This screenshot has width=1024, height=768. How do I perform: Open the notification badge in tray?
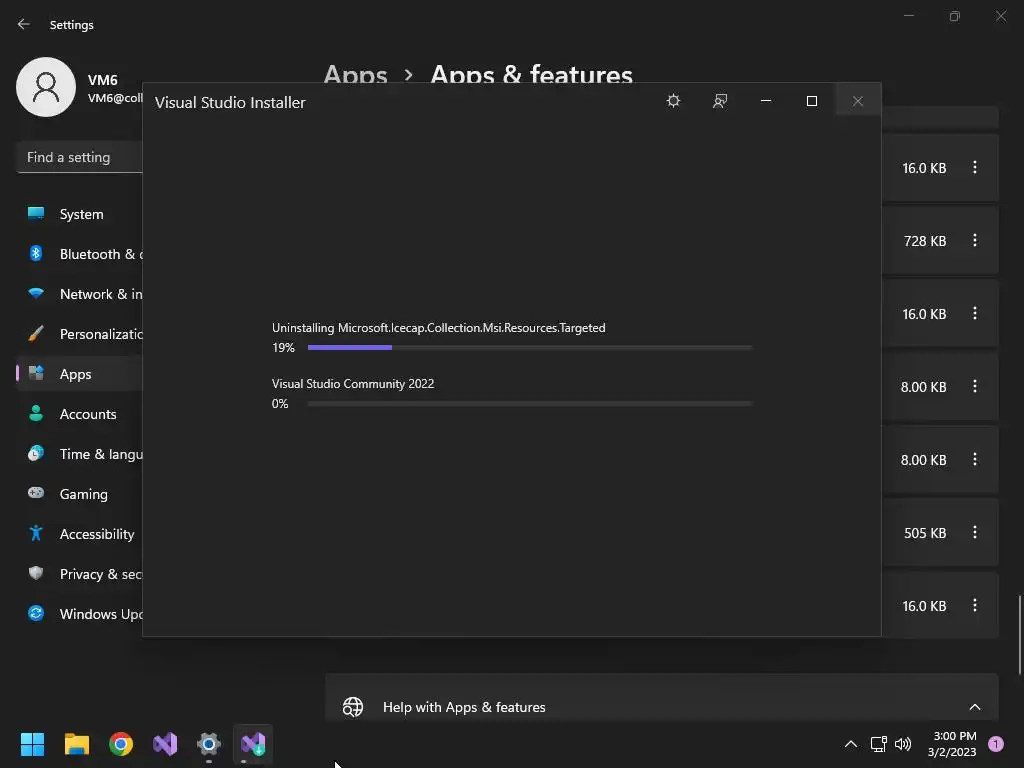[x=996, y=744]
